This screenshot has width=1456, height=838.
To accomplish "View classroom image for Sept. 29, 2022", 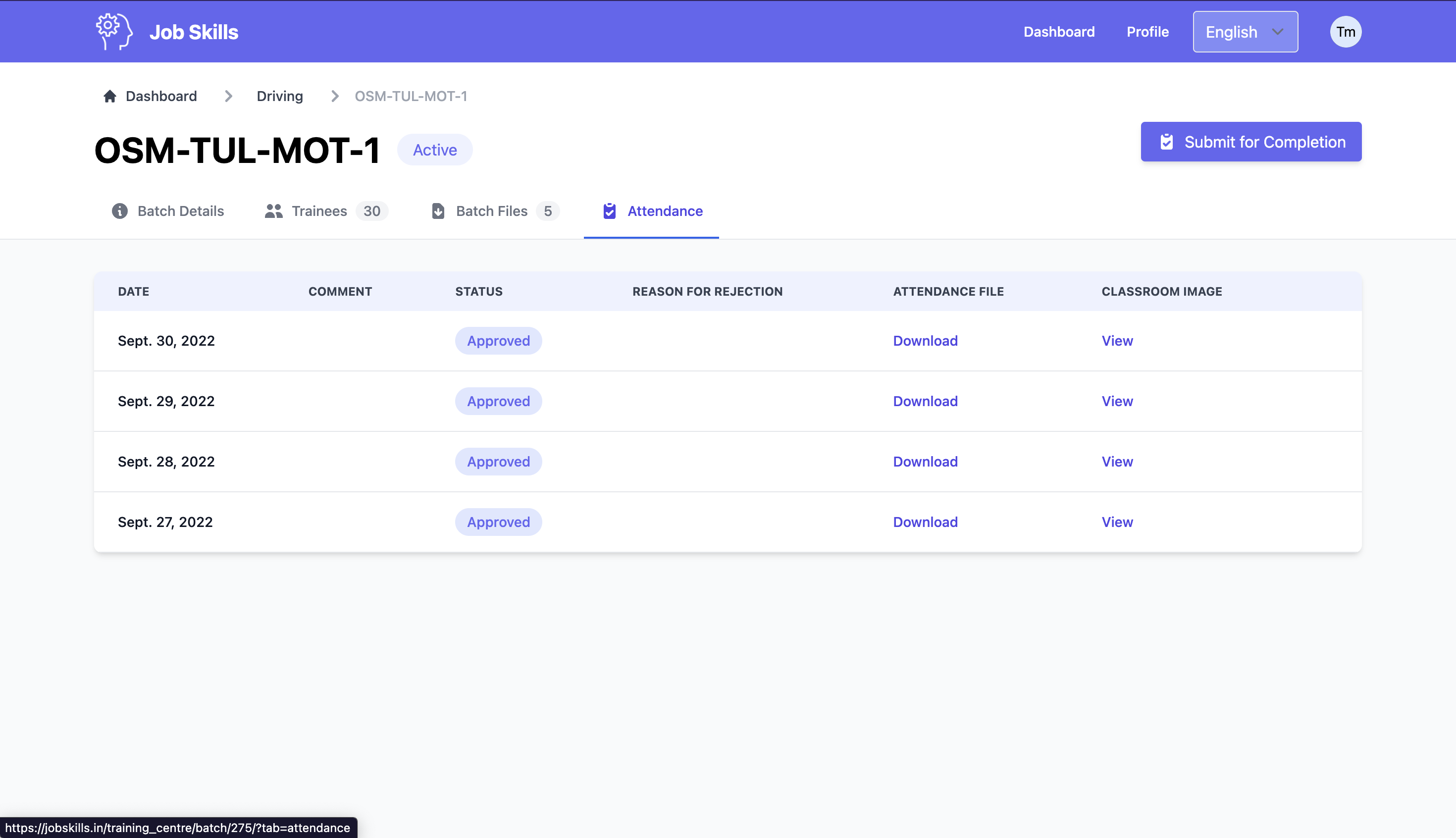I will (1116, 401).
